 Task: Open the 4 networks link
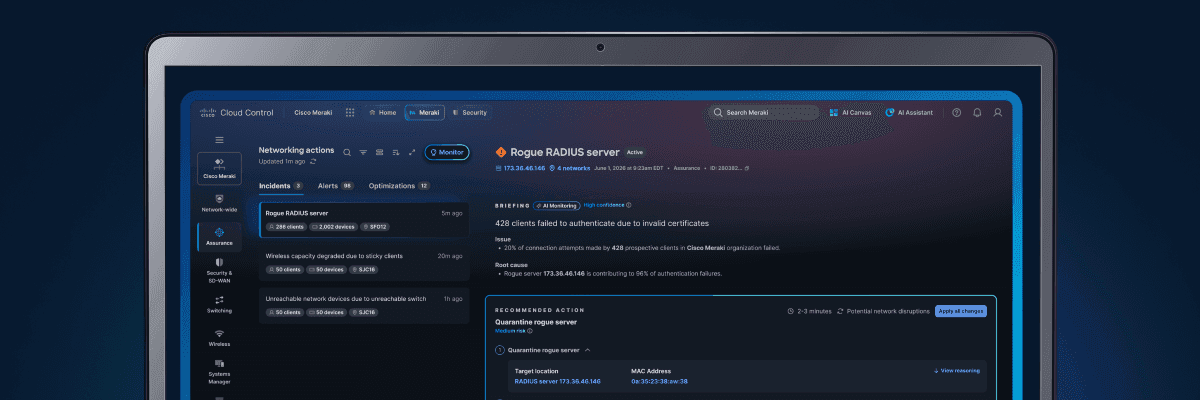pyautogui.click(x=570, y=169)
